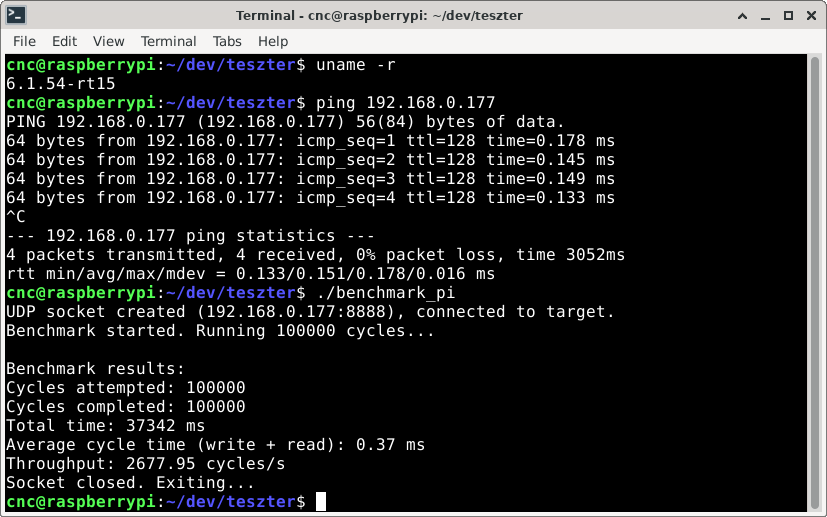
Task: Open the File menu
Action: [24, 41]
